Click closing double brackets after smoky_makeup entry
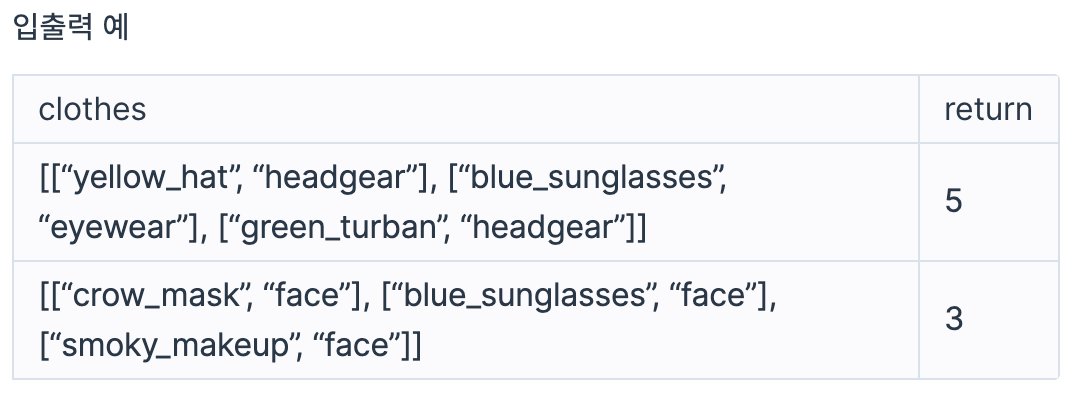The image size is (1078, 394). (x=411, y=346)
